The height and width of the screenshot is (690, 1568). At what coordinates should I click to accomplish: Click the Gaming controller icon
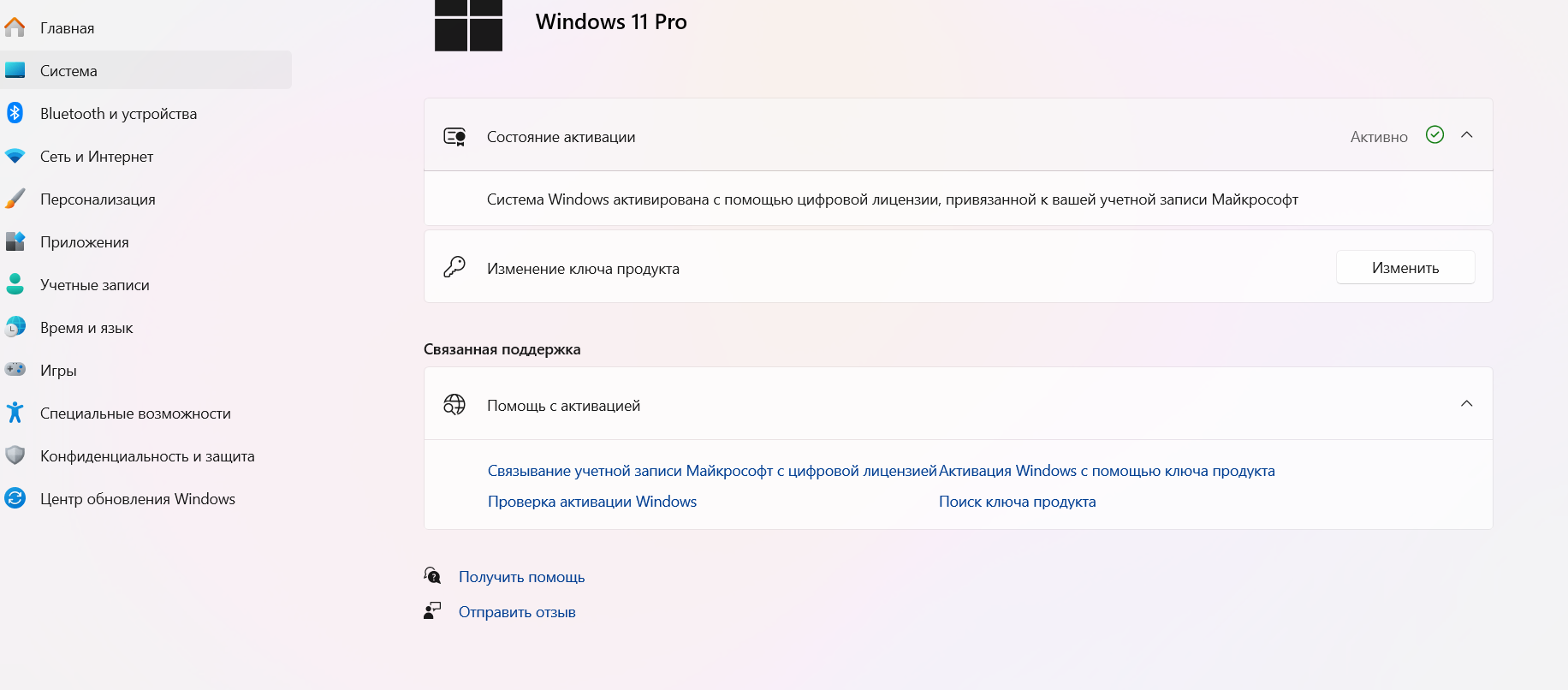click(x=15, y=370)
